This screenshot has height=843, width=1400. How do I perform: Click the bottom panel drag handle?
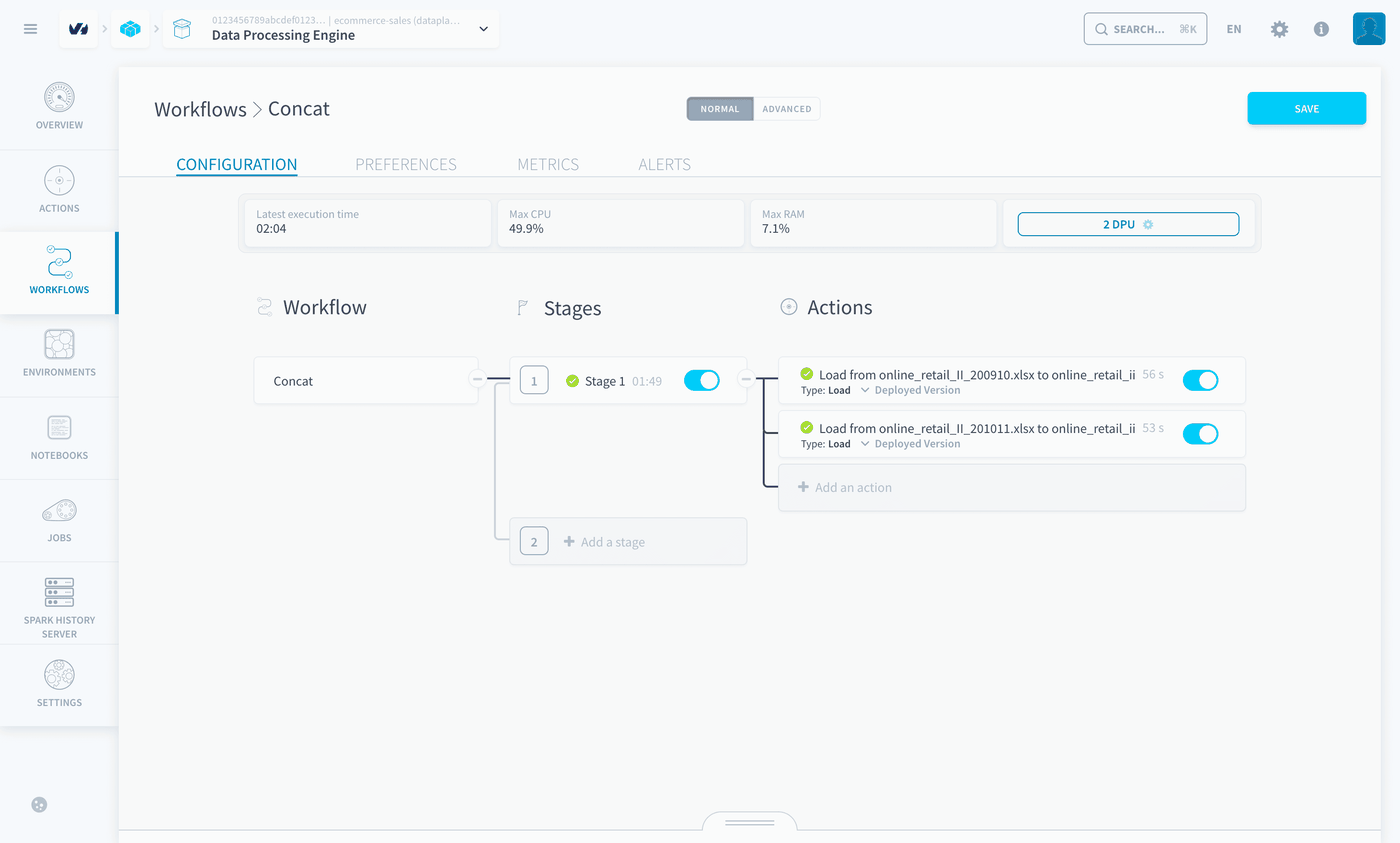(750, 822)
